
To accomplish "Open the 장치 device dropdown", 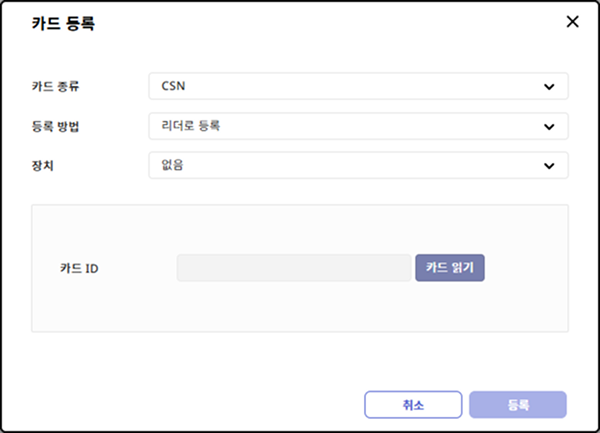I will [358, 165].
